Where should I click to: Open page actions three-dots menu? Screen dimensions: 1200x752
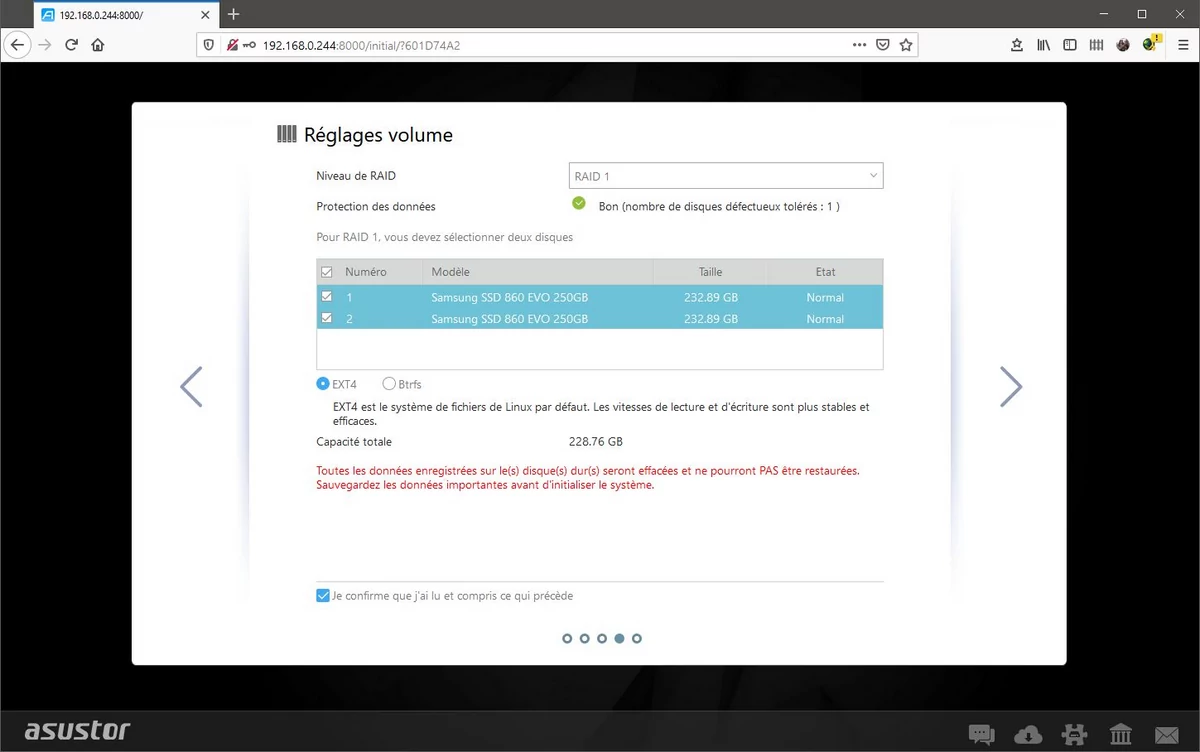[x=859, y=45]
